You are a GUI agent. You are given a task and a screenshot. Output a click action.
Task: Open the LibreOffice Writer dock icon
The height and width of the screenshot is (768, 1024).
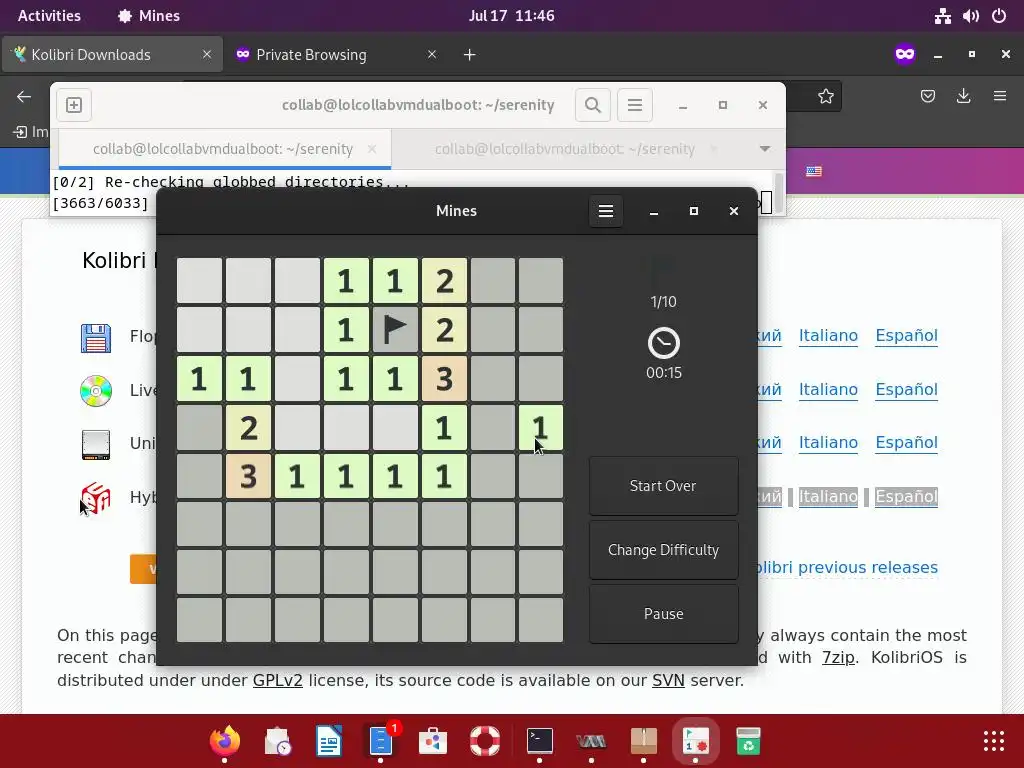pyautogui.click(x=328, y=741)
